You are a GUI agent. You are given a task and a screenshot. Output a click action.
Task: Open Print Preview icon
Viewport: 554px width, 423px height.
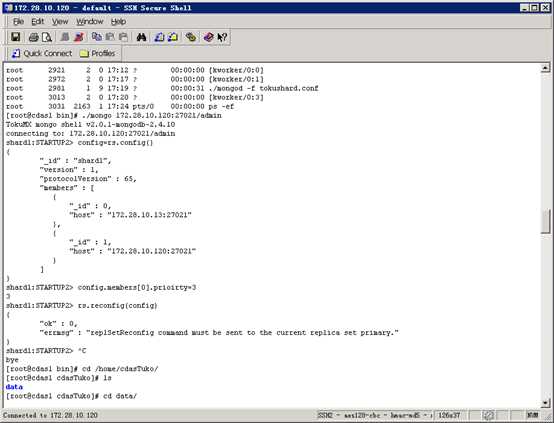point(47,37)
